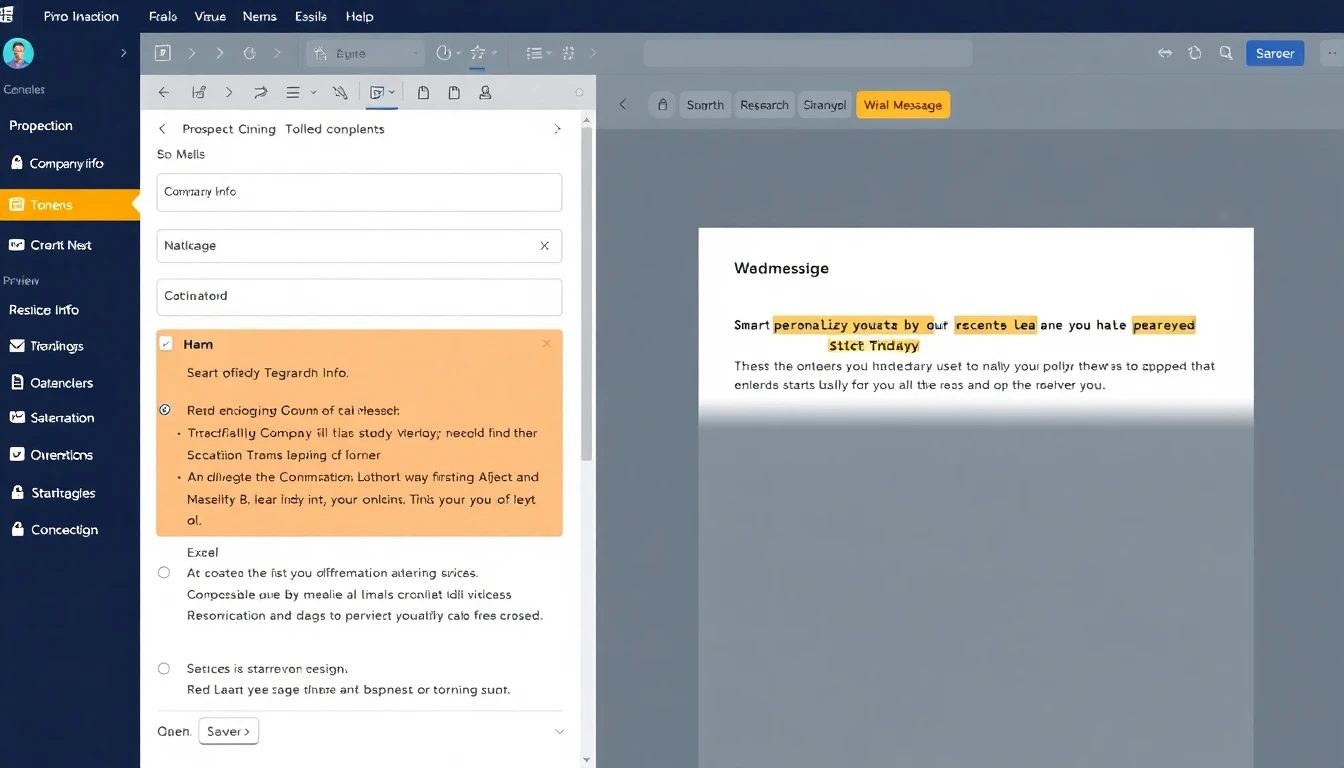The width and height of the screenshot is (1344, 768).
Task: Click the person icon in the panel toolbar
Action: click(x=485, y=93)
